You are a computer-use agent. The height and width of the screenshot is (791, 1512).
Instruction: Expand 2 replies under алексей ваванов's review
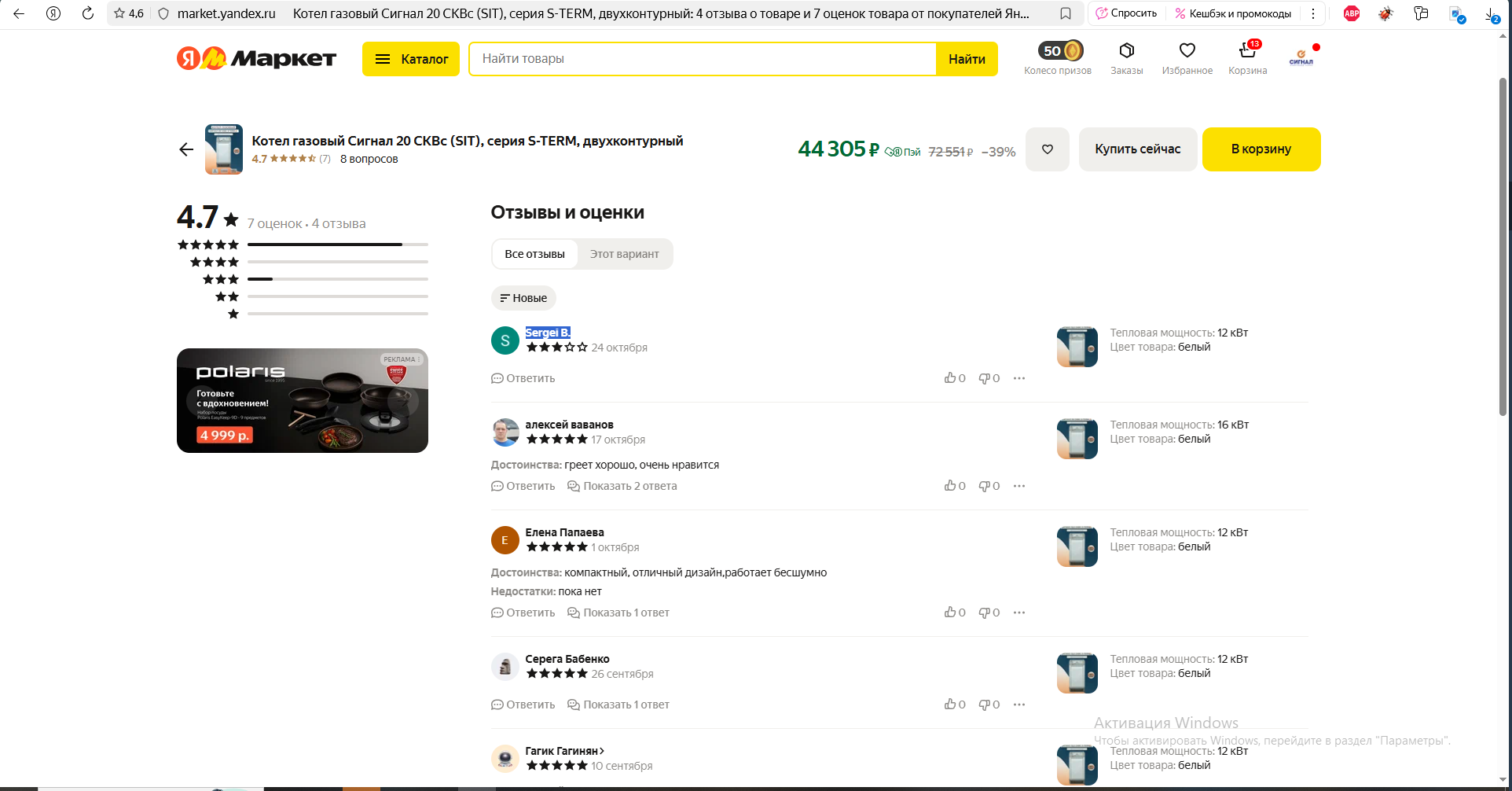coord(622,486)
